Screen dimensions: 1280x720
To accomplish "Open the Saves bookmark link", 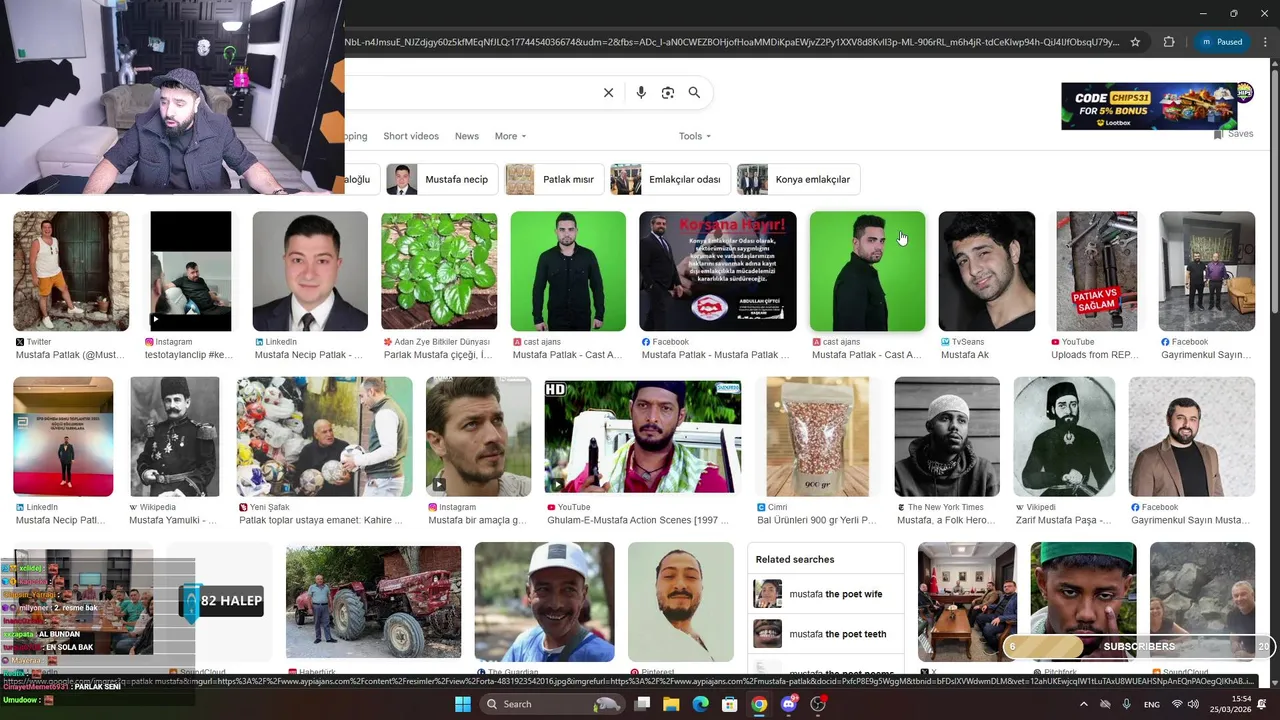I will pyautogui.click(x=1233, y=134).
